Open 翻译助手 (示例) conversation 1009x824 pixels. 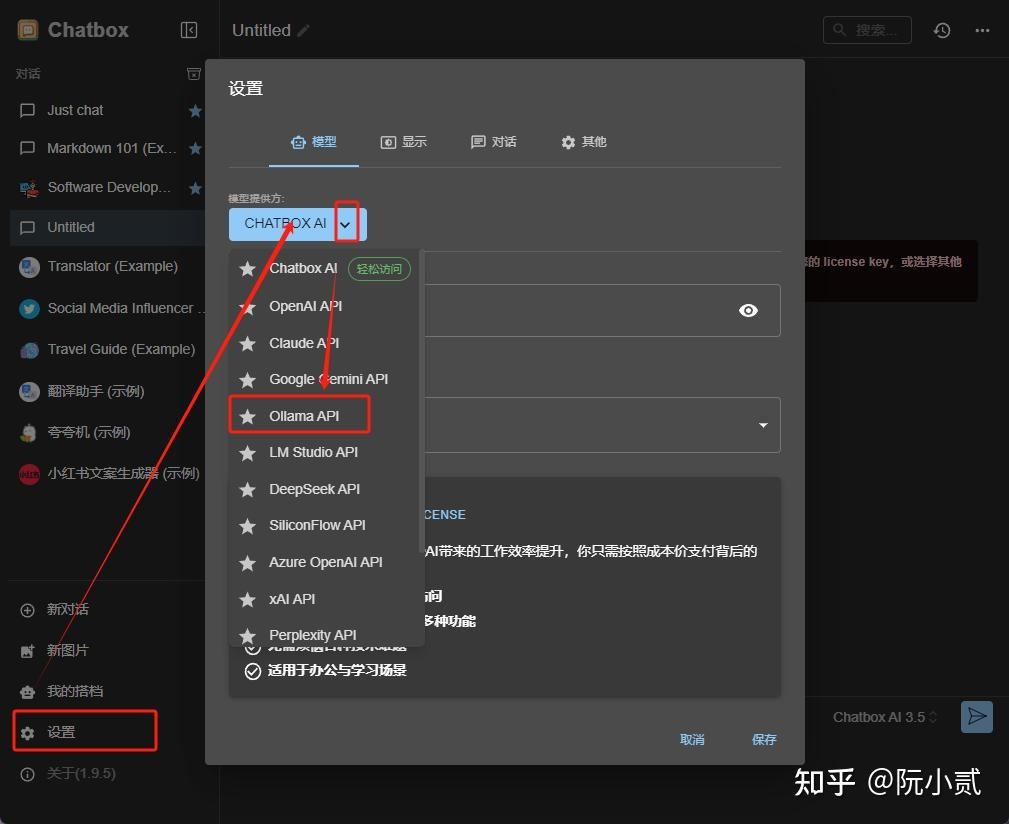pos(107,391)
